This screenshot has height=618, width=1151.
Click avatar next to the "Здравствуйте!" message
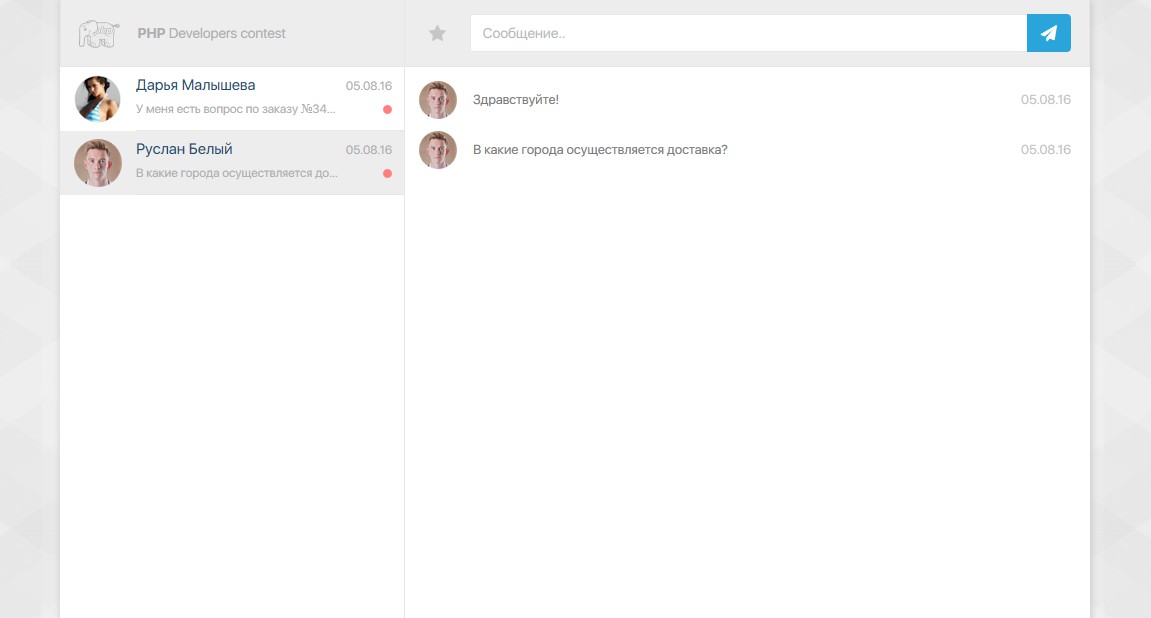(437, 100)
